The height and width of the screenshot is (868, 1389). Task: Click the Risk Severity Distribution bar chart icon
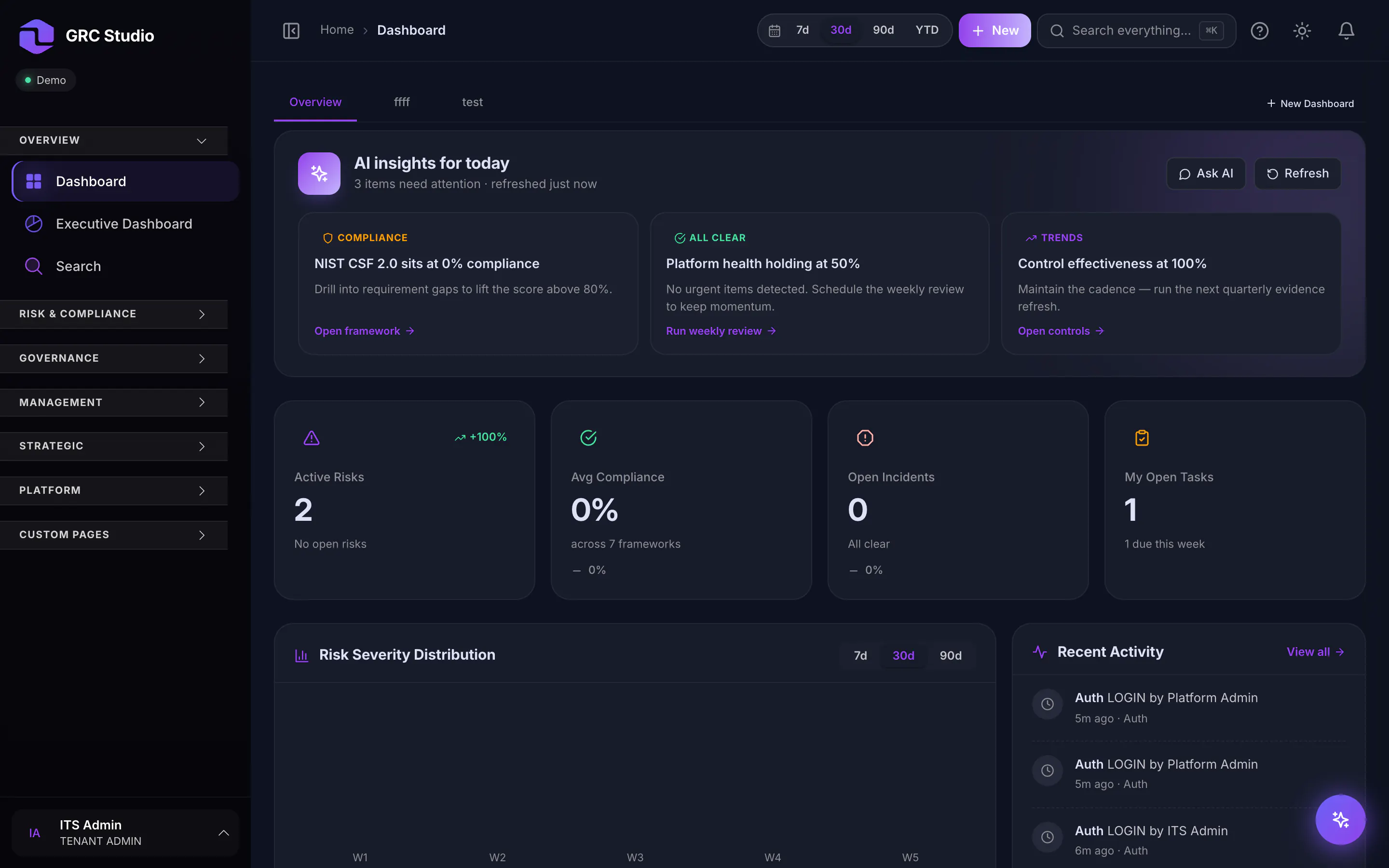pyautogui.click(x=301, y=655)
